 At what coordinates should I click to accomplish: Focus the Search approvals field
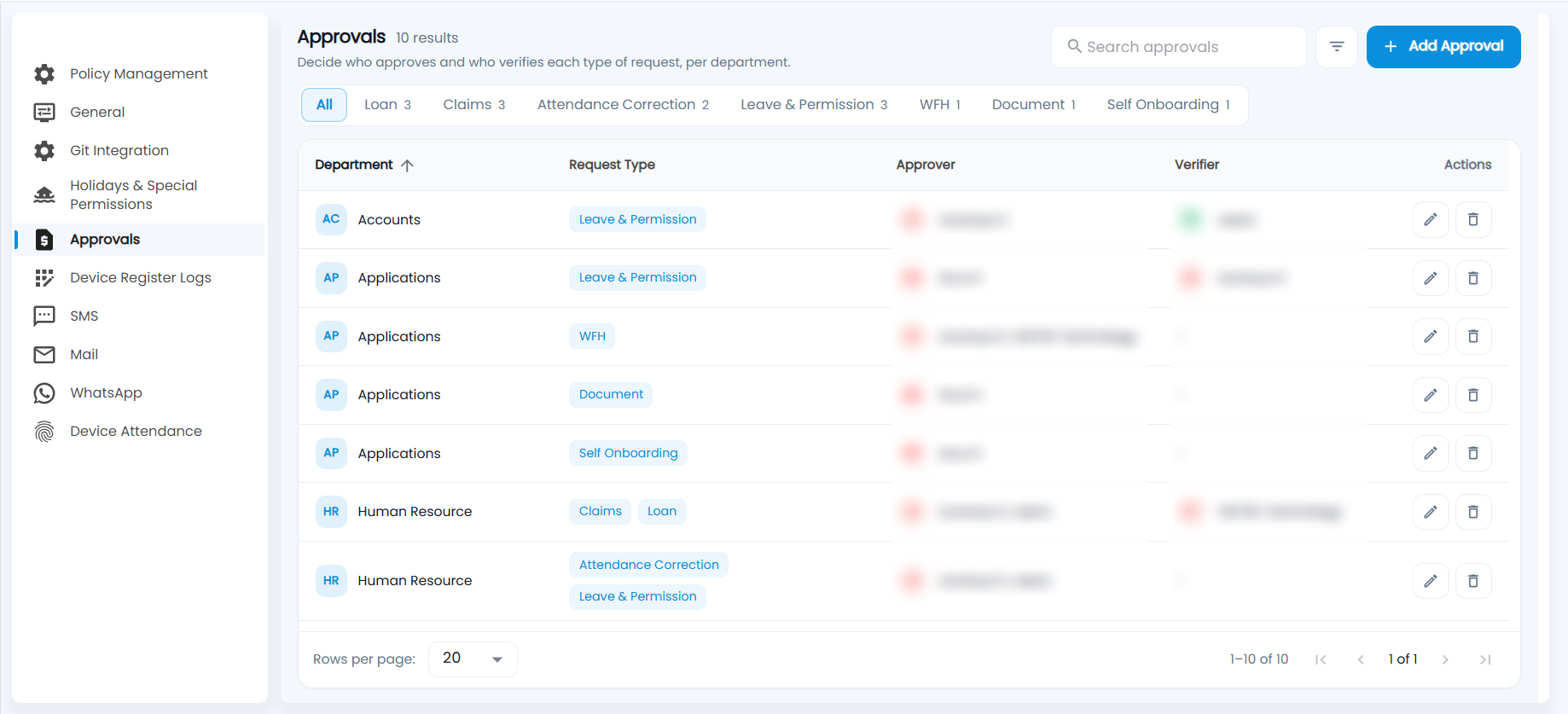[x=1179, y=47]
